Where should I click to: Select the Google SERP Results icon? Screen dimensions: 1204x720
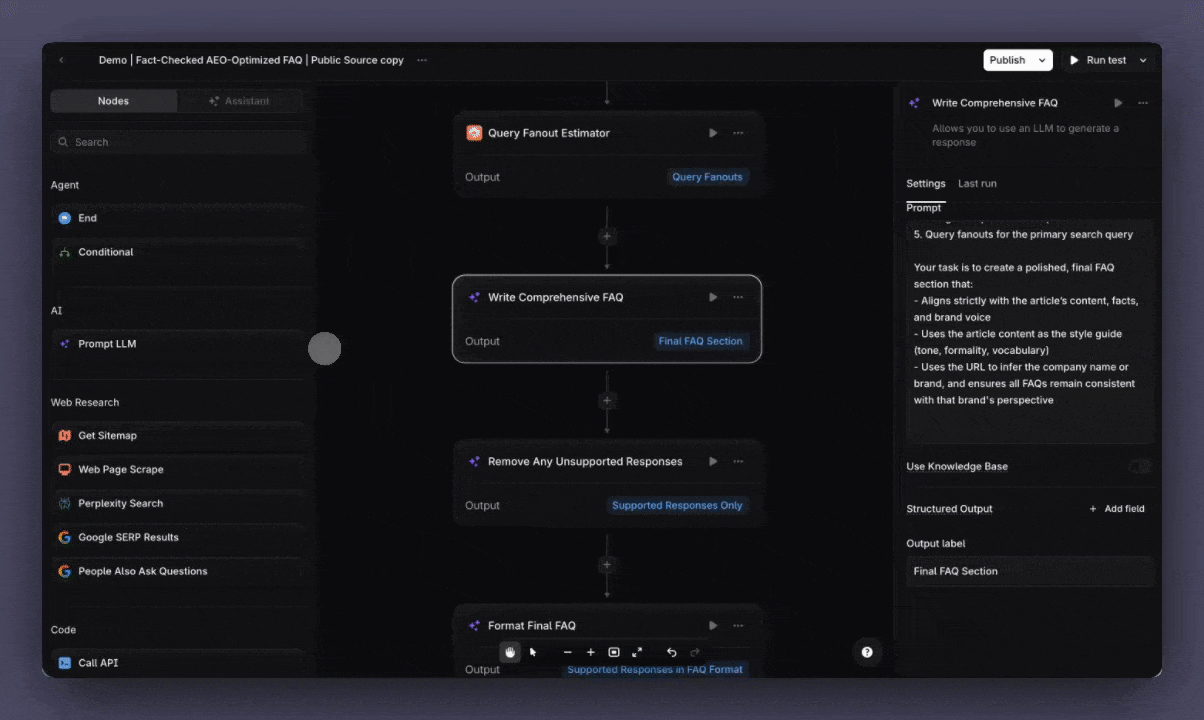(65, 538)
